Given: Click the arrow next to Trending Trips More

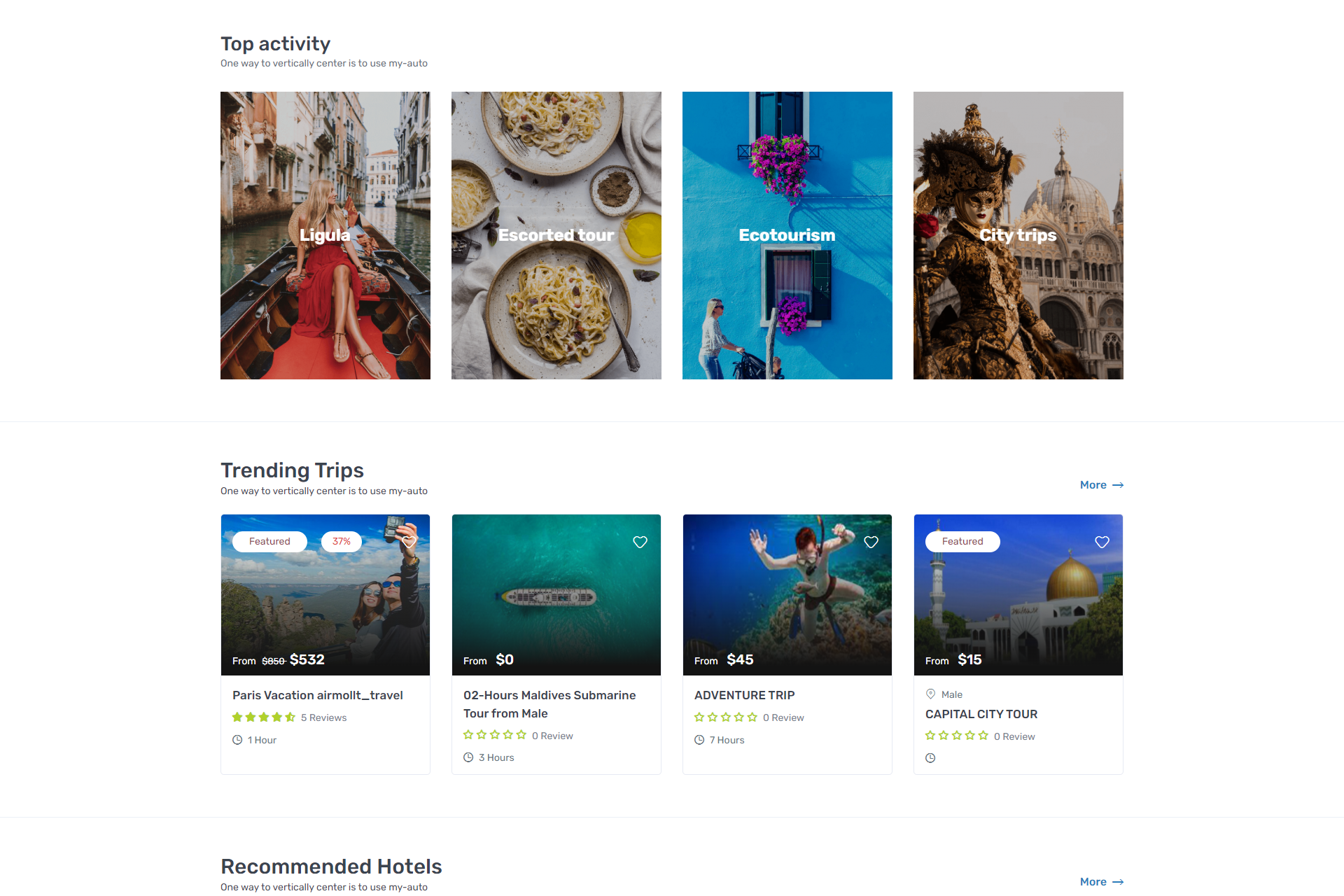Looking at the screenshot, I should [1118, 485].
